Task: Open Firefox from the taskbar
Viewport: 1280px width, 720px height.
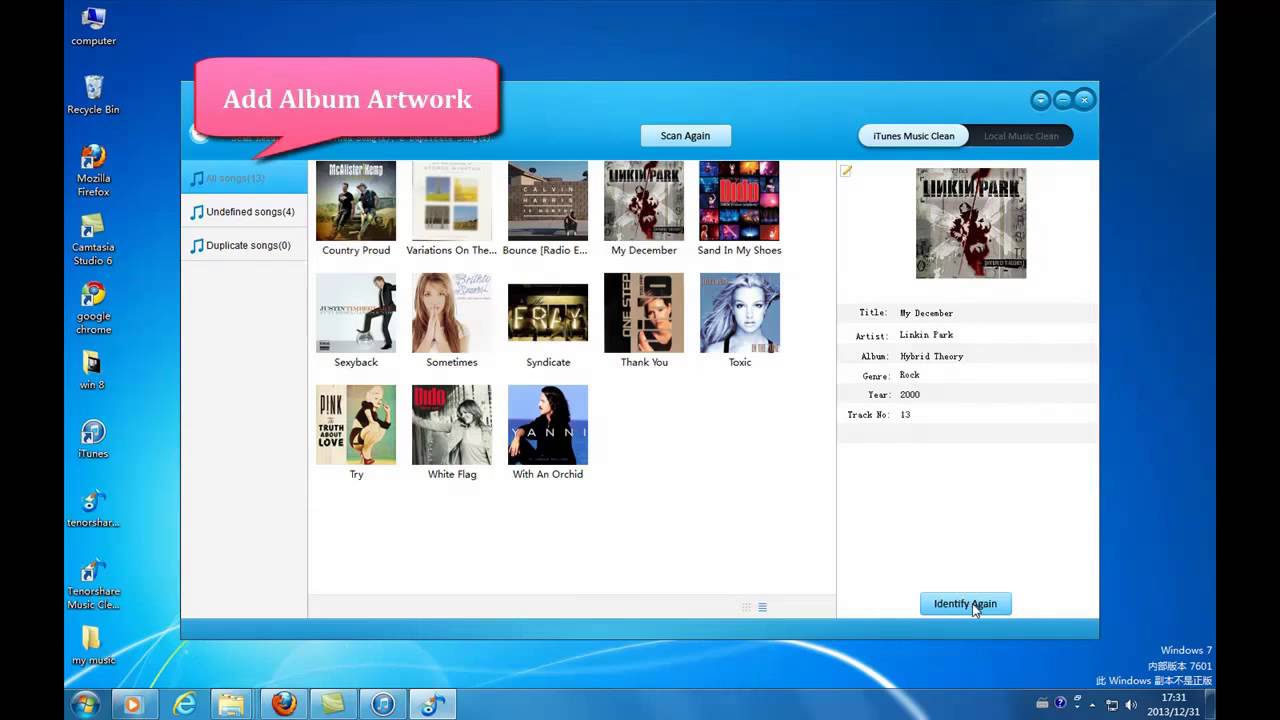Action: point(284,704)
